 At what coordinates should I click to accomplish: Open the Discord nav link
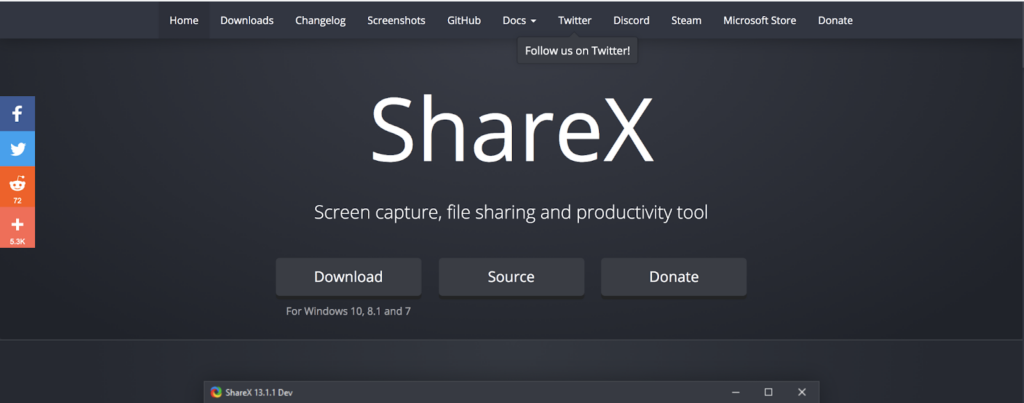[x=631, y=20]
